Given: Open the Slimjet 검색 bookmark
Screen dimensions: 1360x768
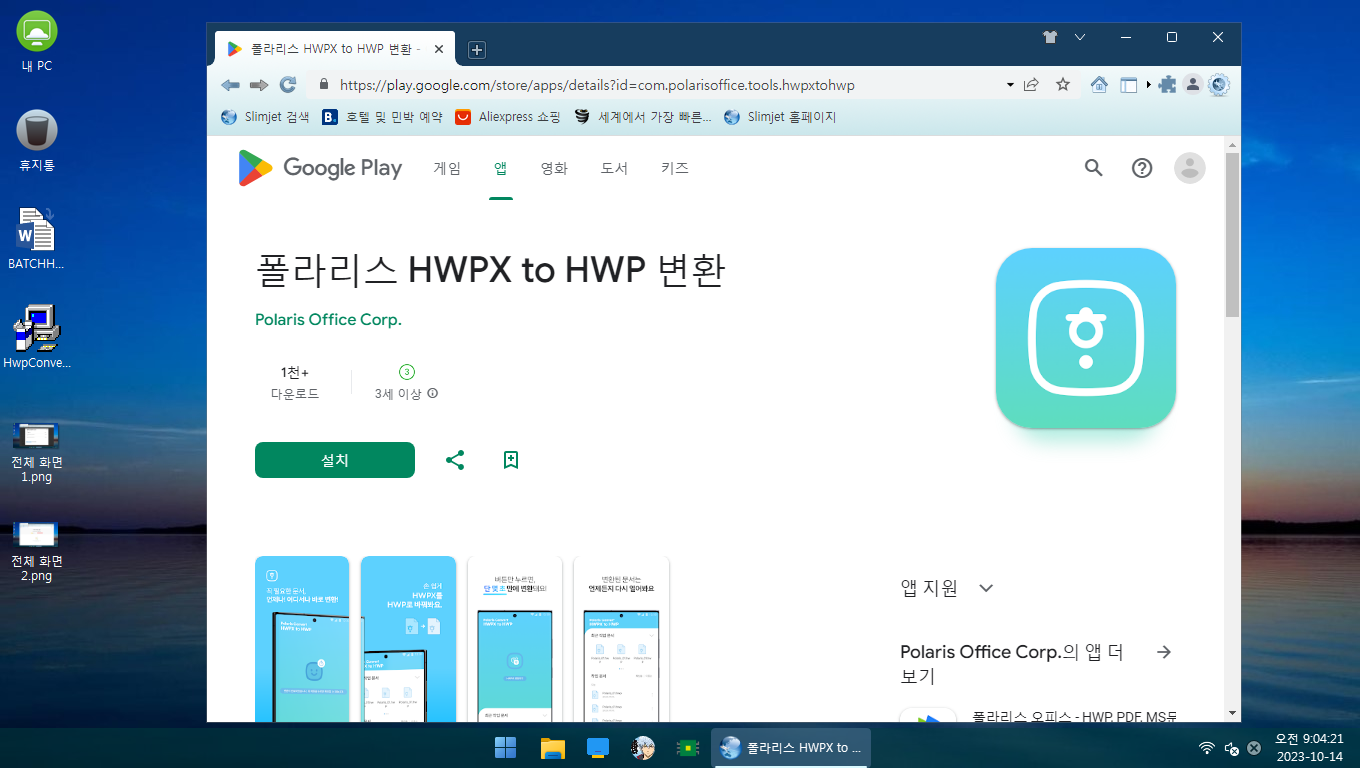Looking at the screenshot, I should (x=265, y=117).
